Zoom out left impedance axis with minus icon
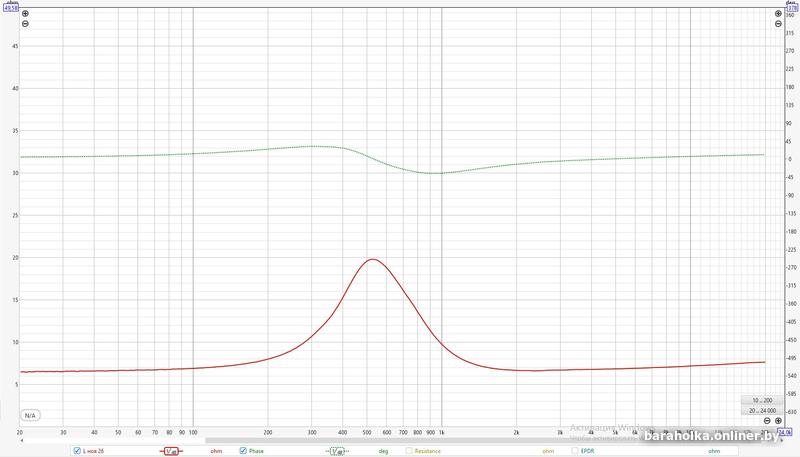 coord(25,24)
